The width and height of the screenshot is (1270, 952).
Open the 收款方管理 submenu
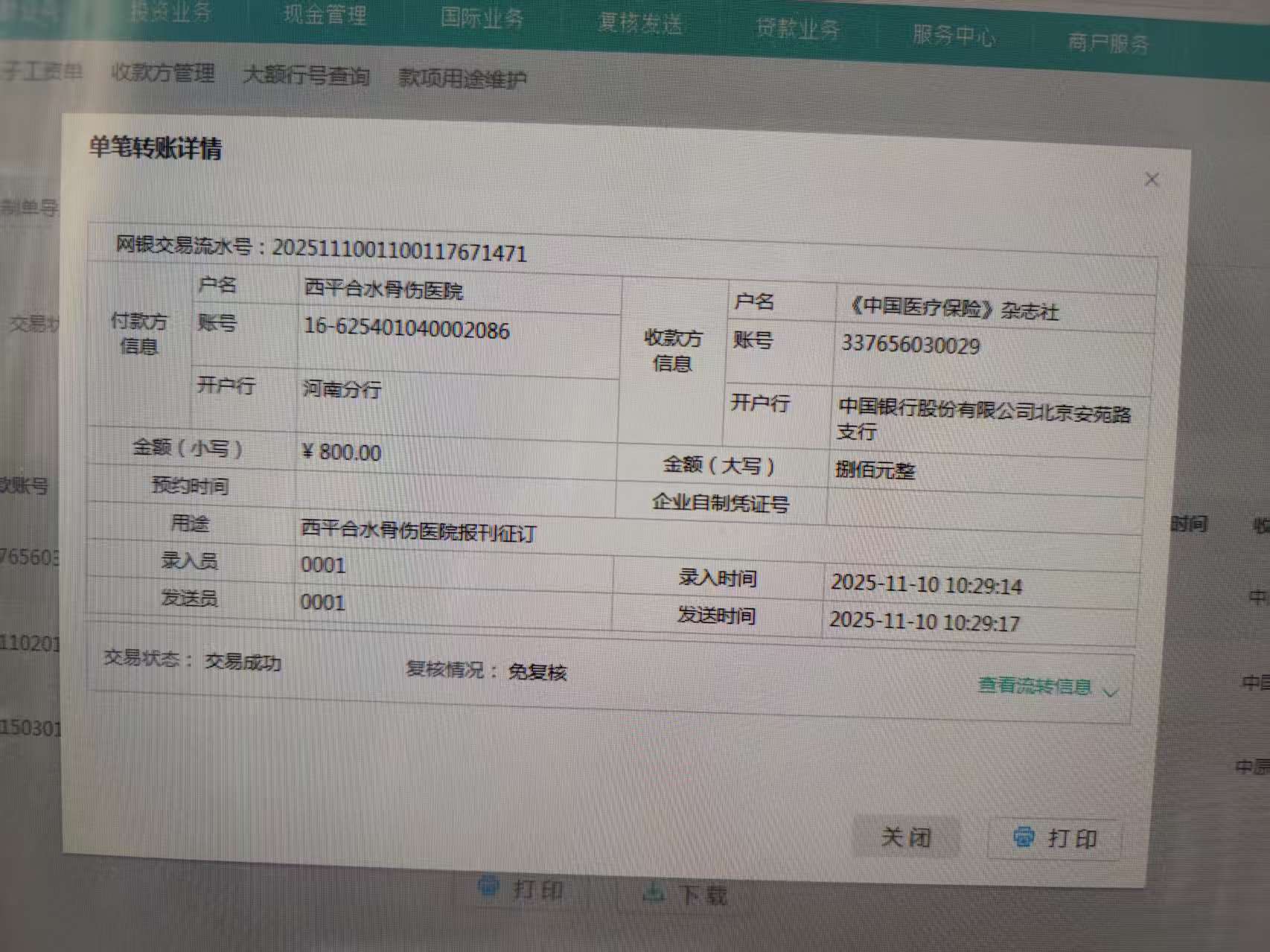[162, 73]
